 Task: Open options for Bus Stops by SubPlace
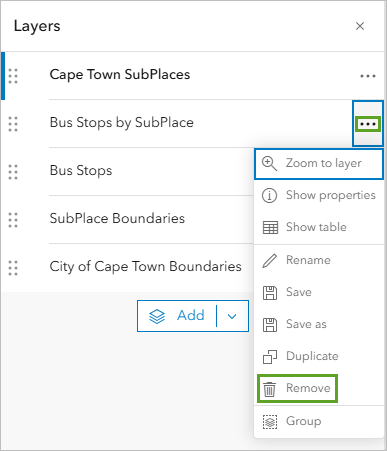tap(368, 124)
